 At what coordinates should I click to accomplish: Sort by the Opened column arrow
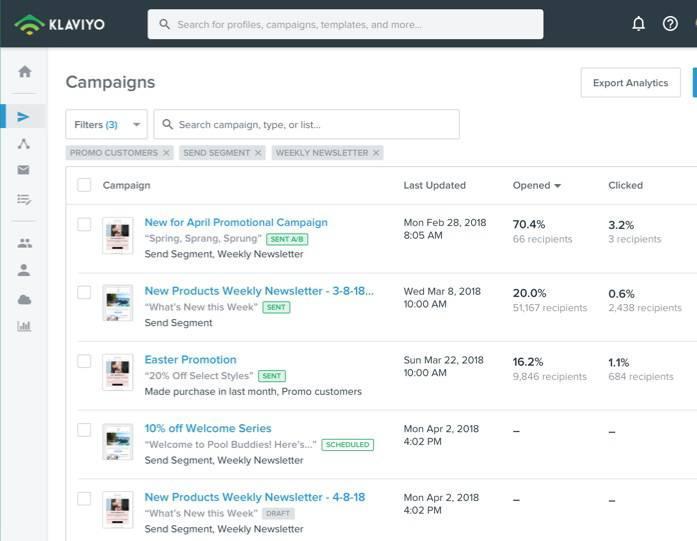557,186
